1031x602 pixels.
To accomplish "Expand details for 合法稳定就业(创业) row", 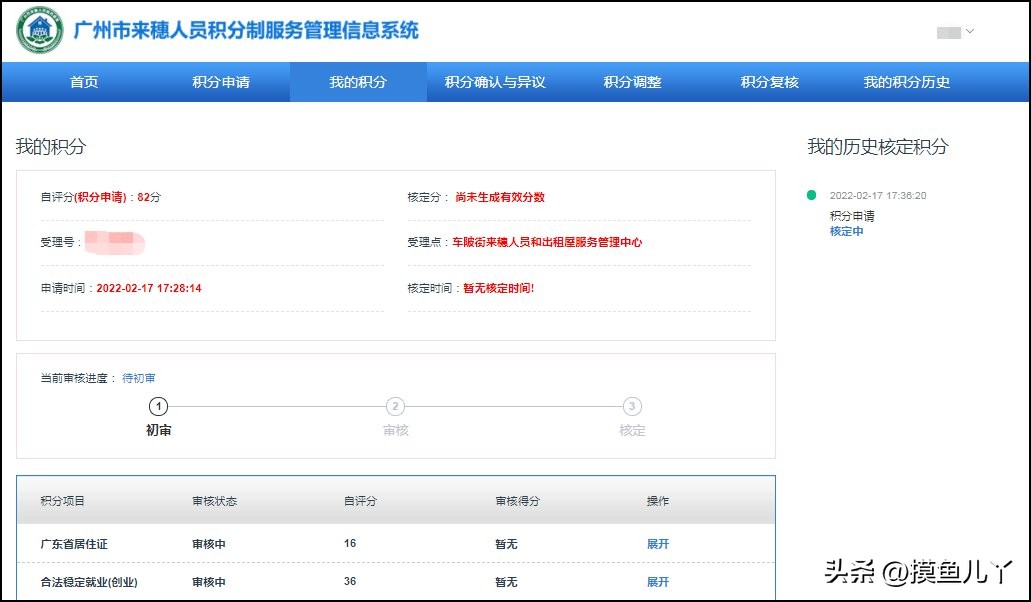I will 657,581.
